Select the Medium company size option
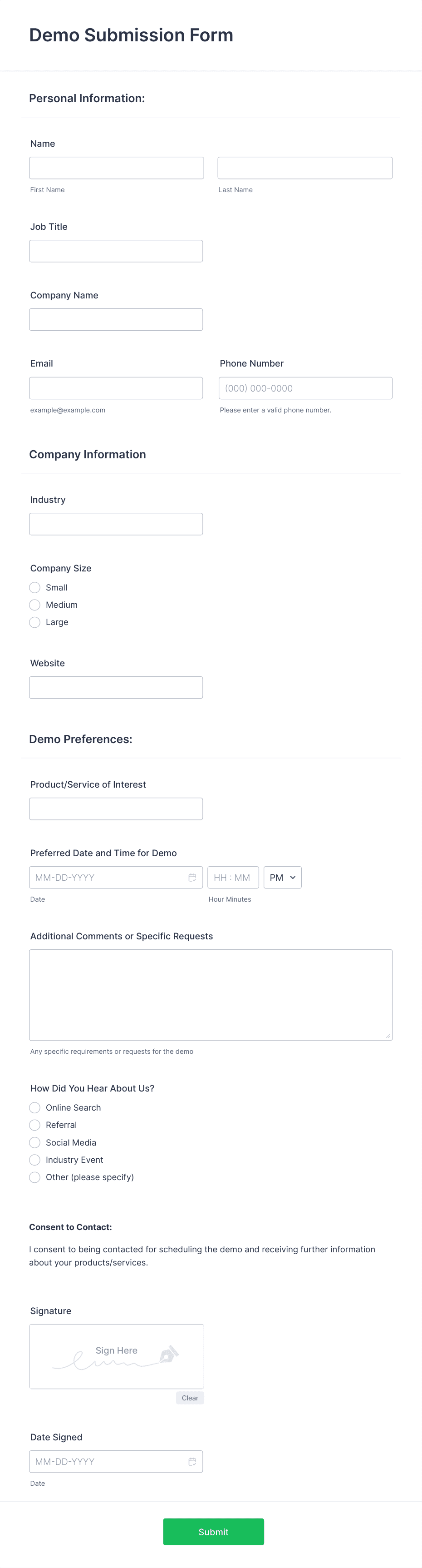The height and width of the screenshot is (1568, 422). click(x=34, y=605)
